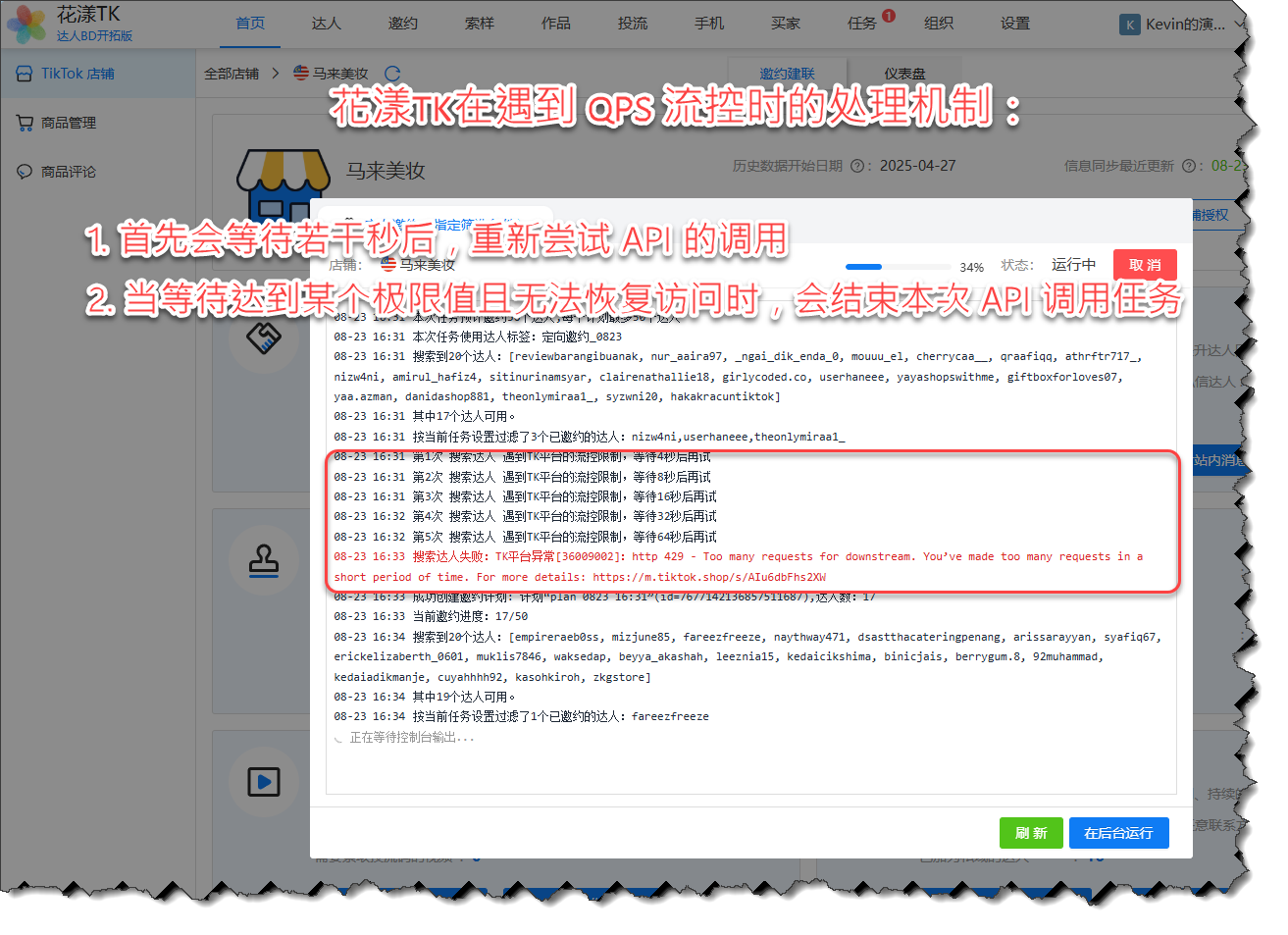Go back to 全部店铺 breadcrumb
The width and height of the screenshot is (1288, 935).
pyautogui.click(x=232, y=74)
